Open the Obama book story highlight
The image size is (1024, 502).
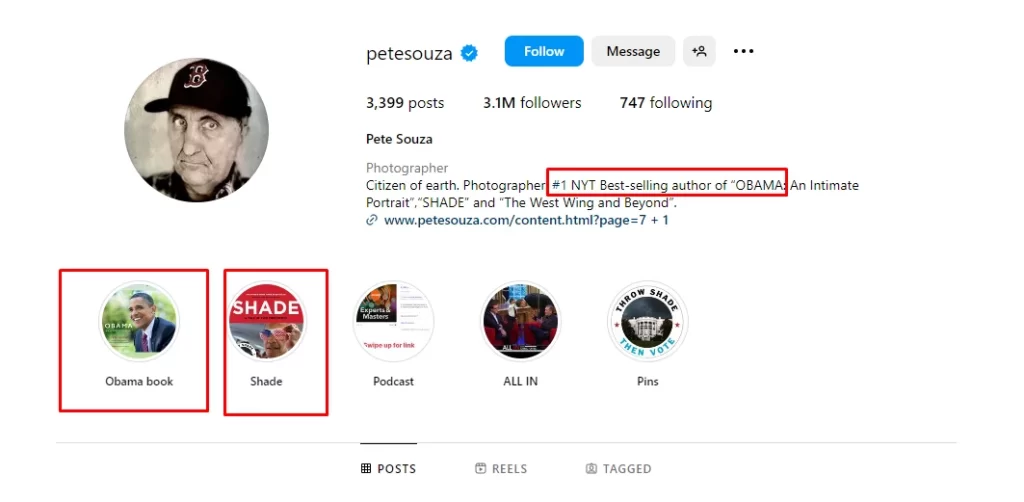click(x=139, y=322)
